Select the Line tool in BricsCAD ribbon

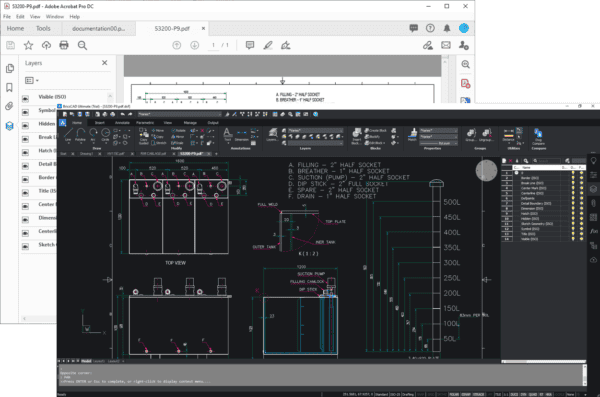pos(68,135)
